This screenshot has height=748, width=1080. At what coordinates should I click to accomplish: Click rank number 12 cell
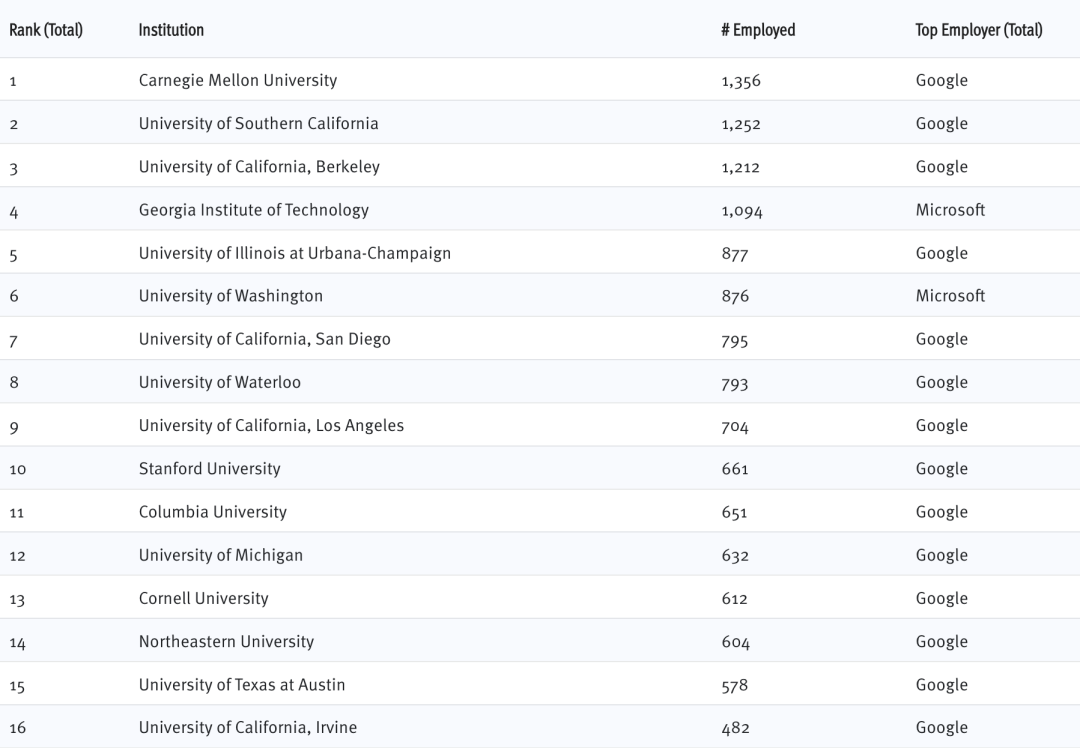click(x=18, y=557)
